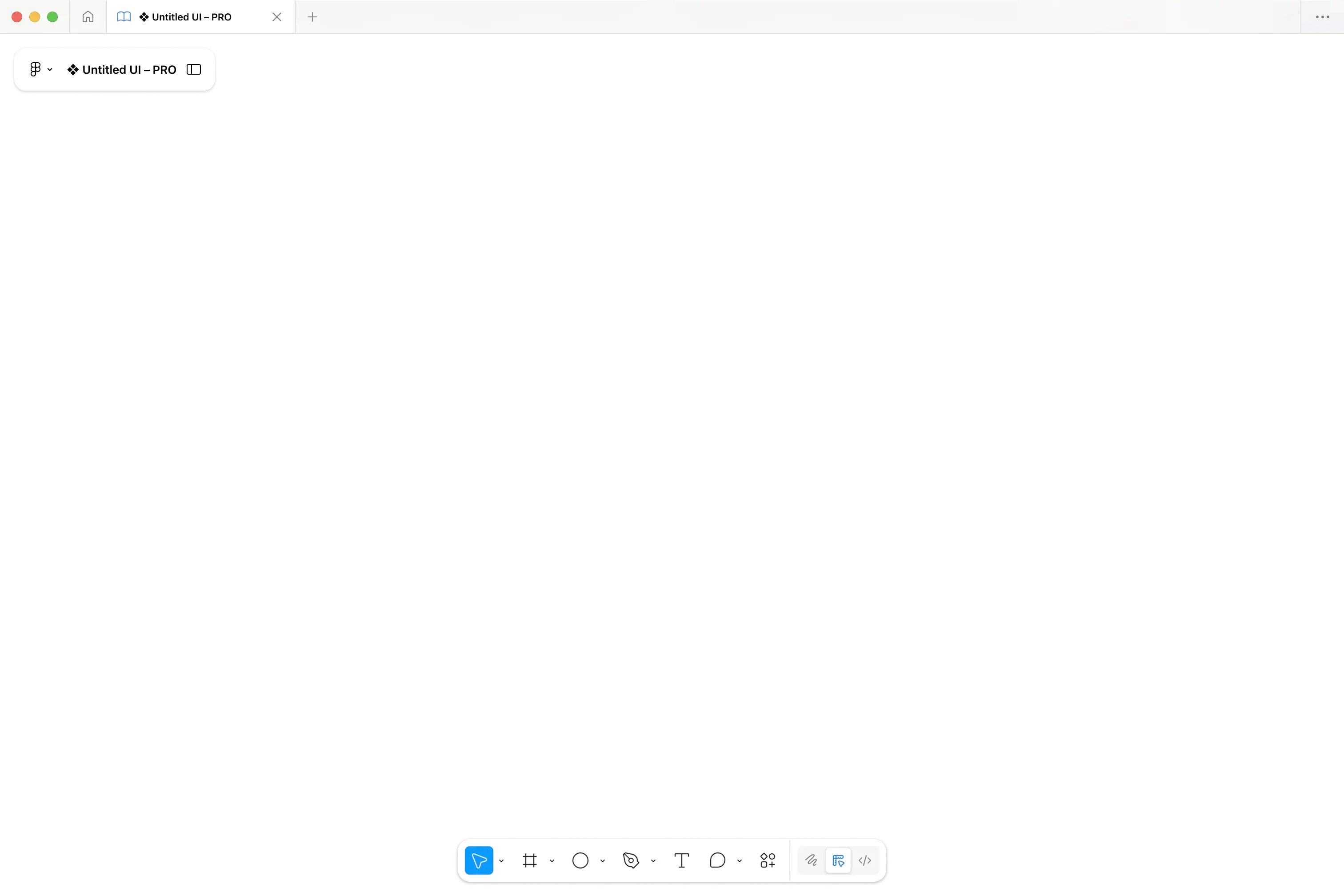Open the Actions and resources icon
The image size is (1344, 896).
(768, 860)
